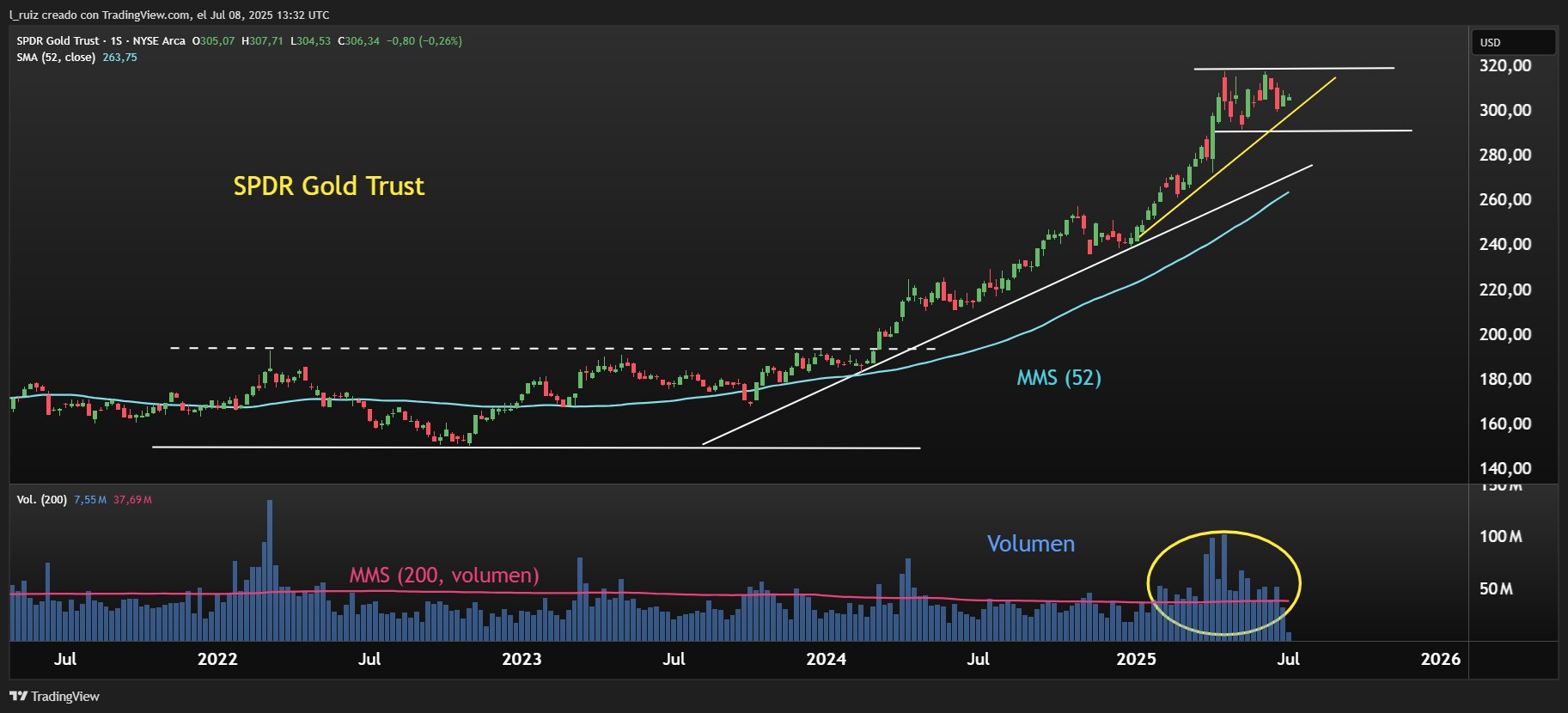Click the 100M volume axis label

1500,536
